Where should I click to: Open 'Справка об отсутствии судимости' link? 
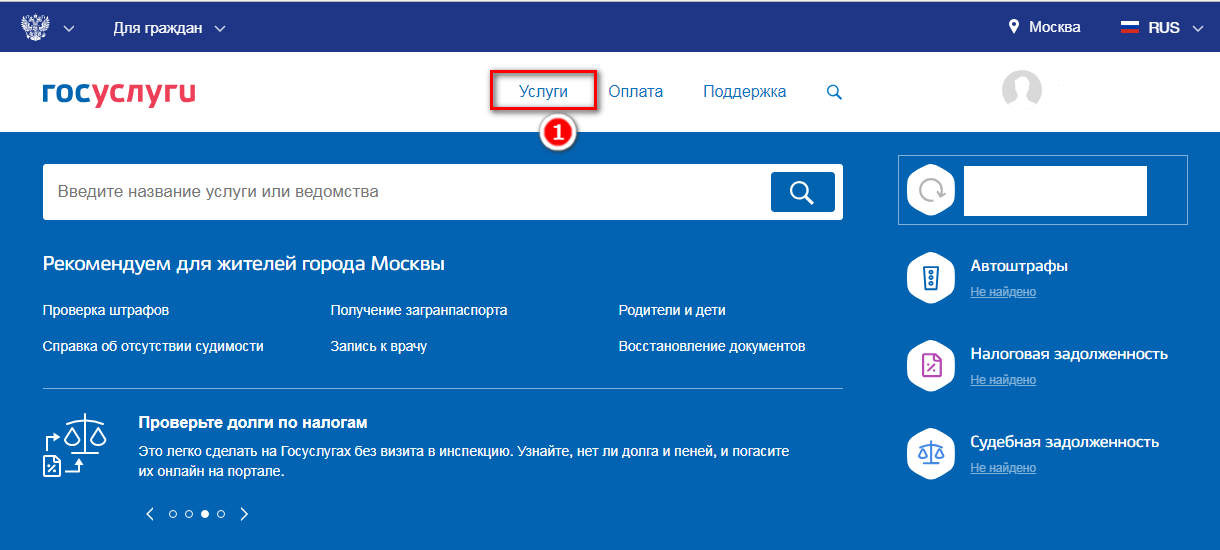point(153,346)
